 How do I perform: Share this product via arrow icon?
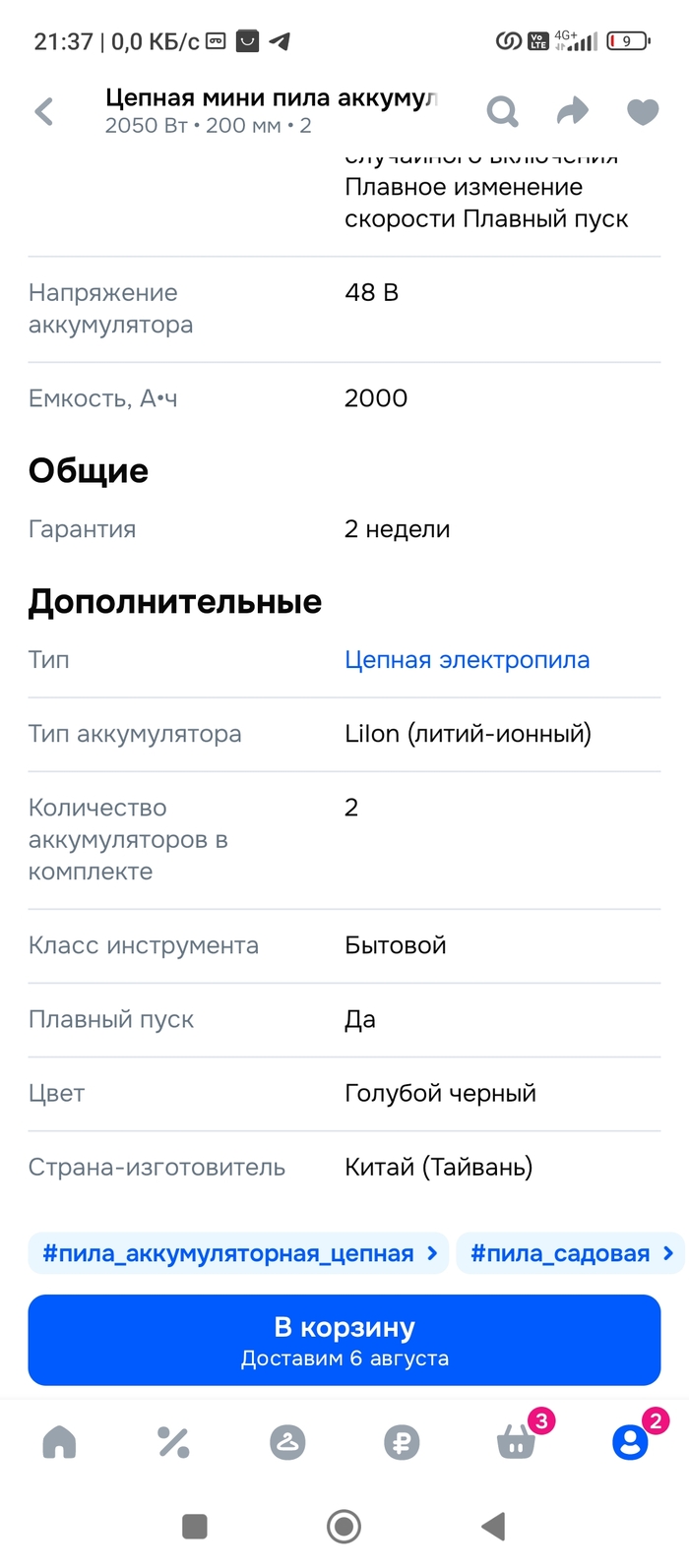click(x=572, y=112)
